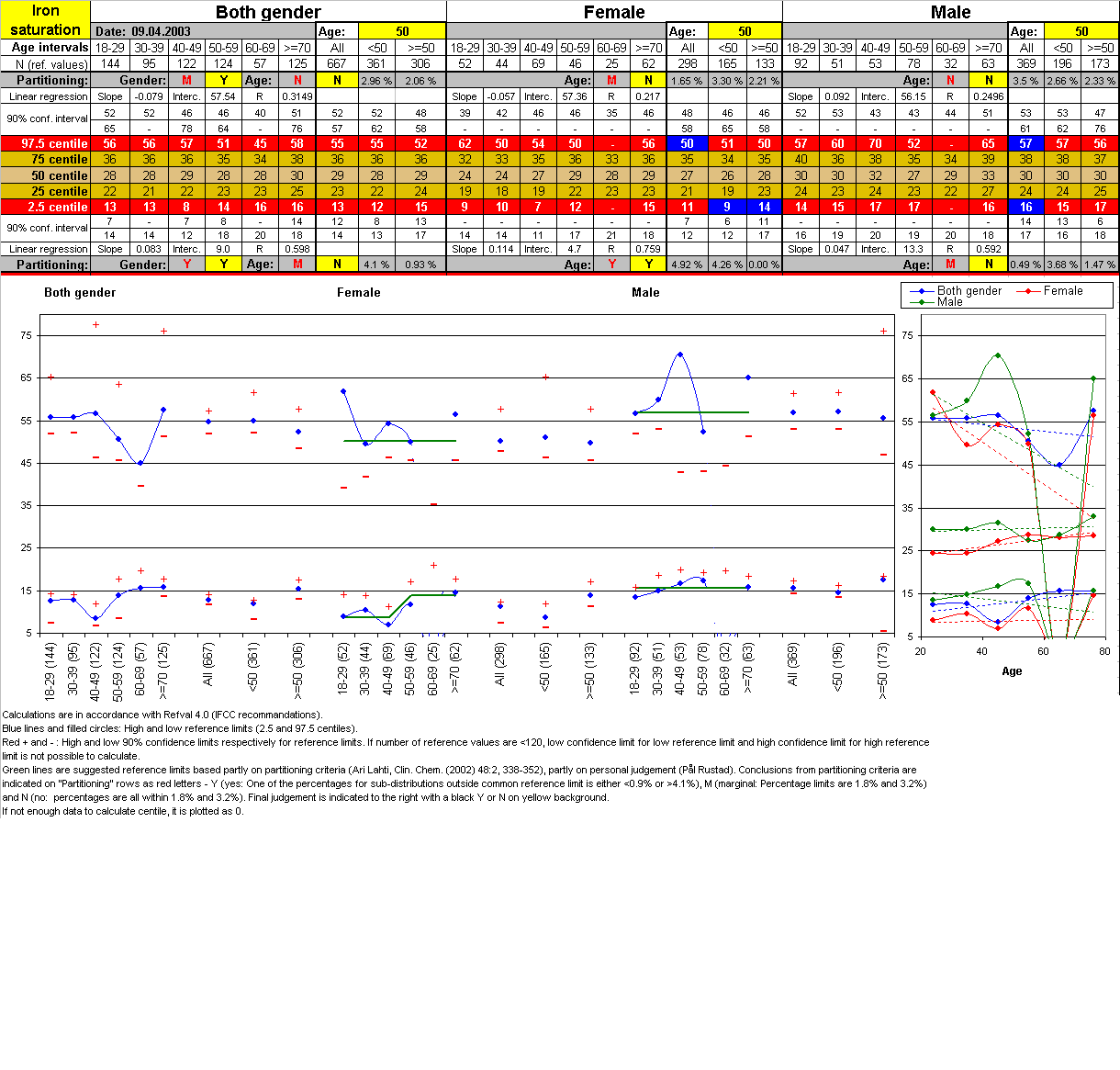Click the Male legend entry

936,301
